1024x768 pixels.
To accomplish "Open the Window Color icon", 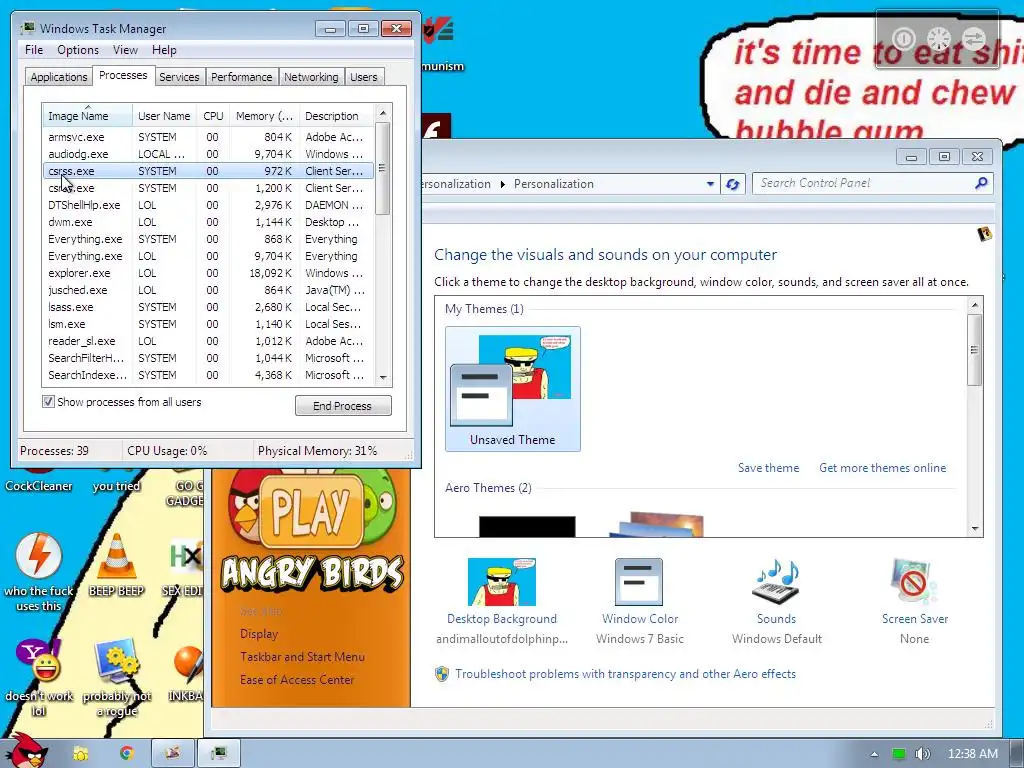I will pyautogui.click(x=639, y=582).
